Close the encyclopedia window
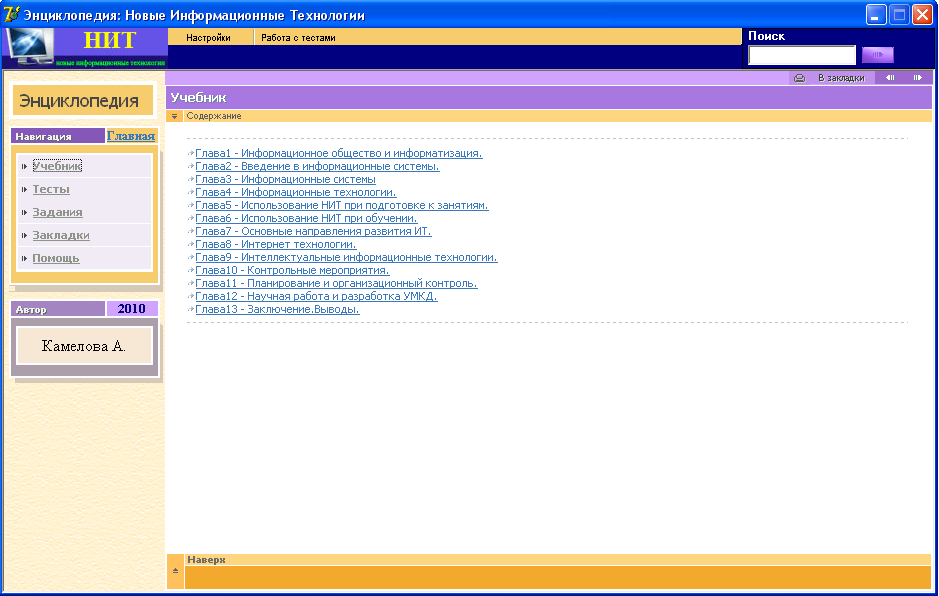939x596 pixels. (x=922, y=14)
